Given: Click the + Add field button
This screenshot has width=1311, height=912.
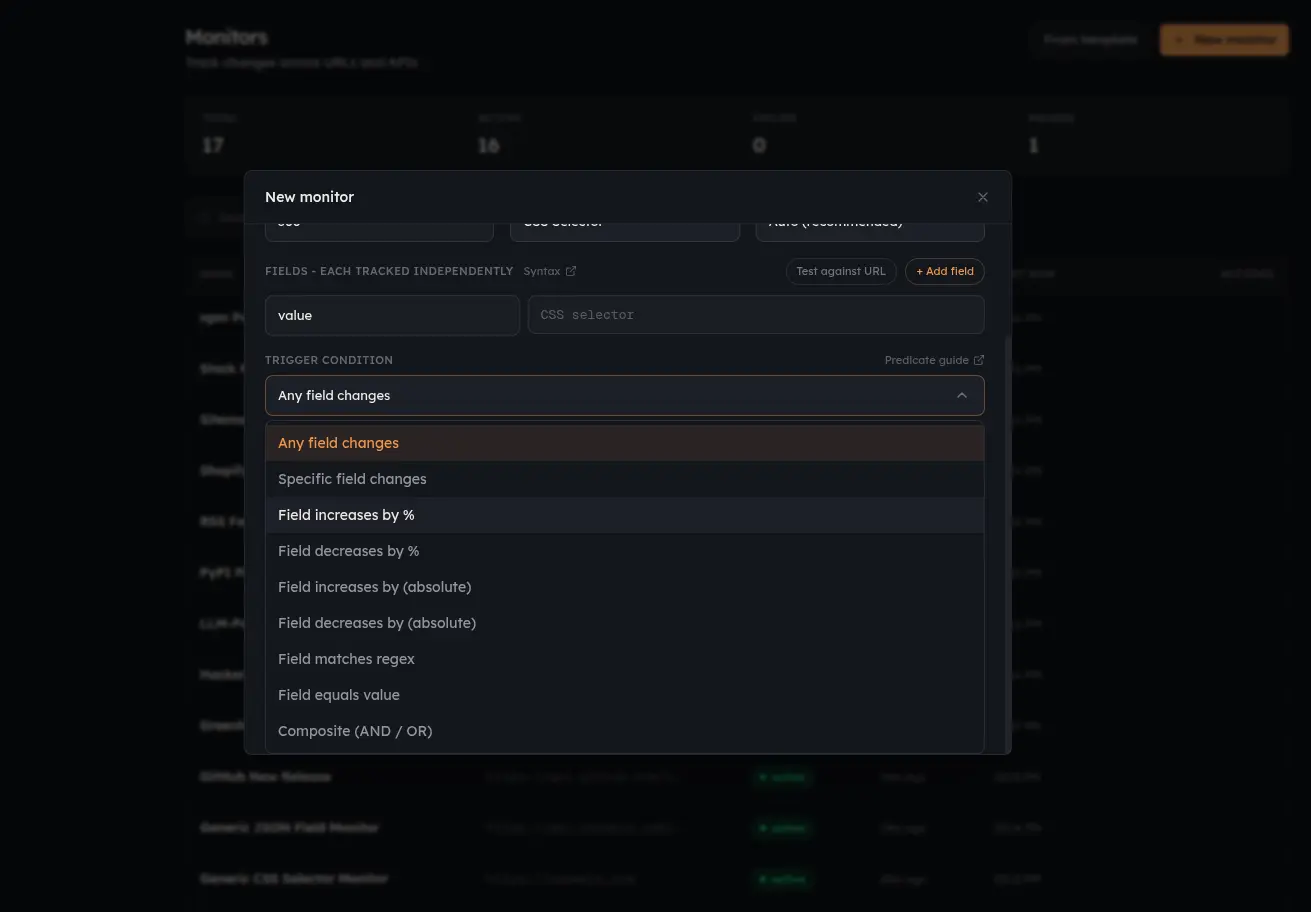Looking at the screenshot, I should [x=945, y=271].
